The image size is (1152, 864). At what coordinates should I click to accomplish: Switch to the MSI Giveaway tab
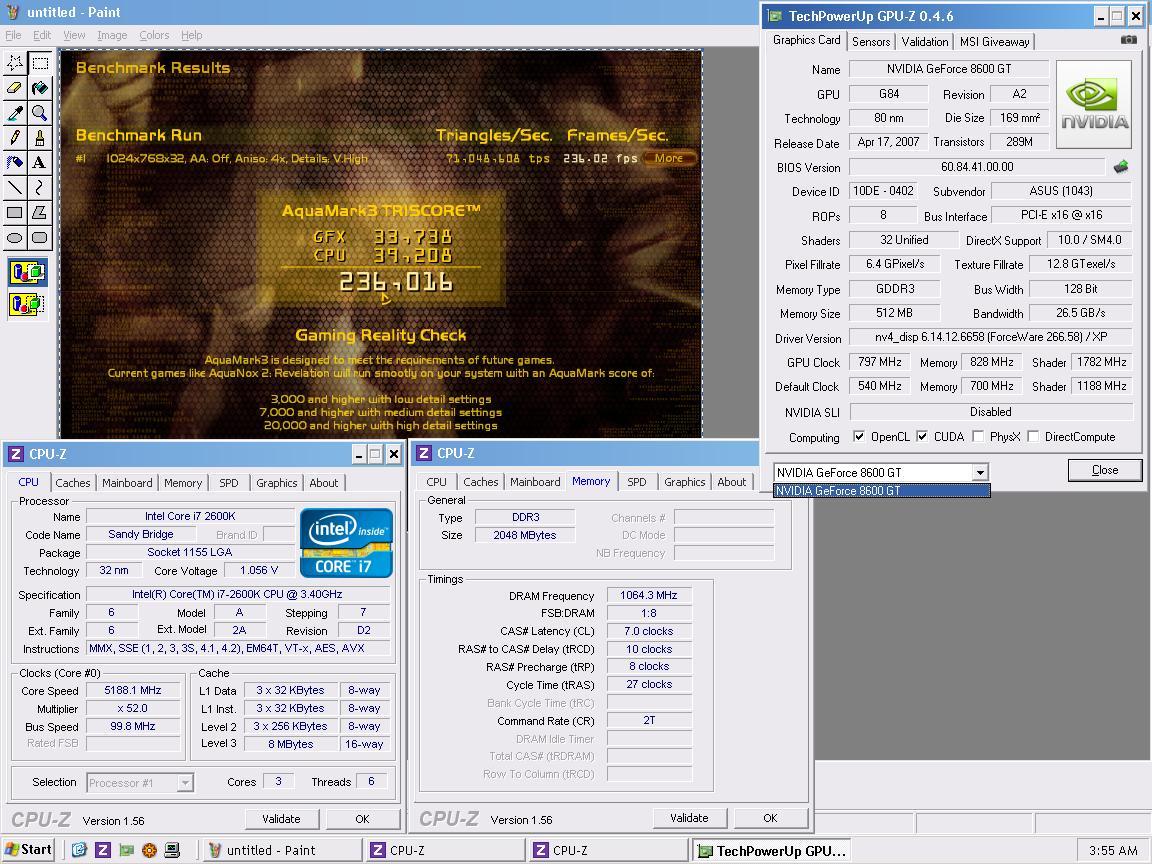pyautogui.click(x=994, y=42)
